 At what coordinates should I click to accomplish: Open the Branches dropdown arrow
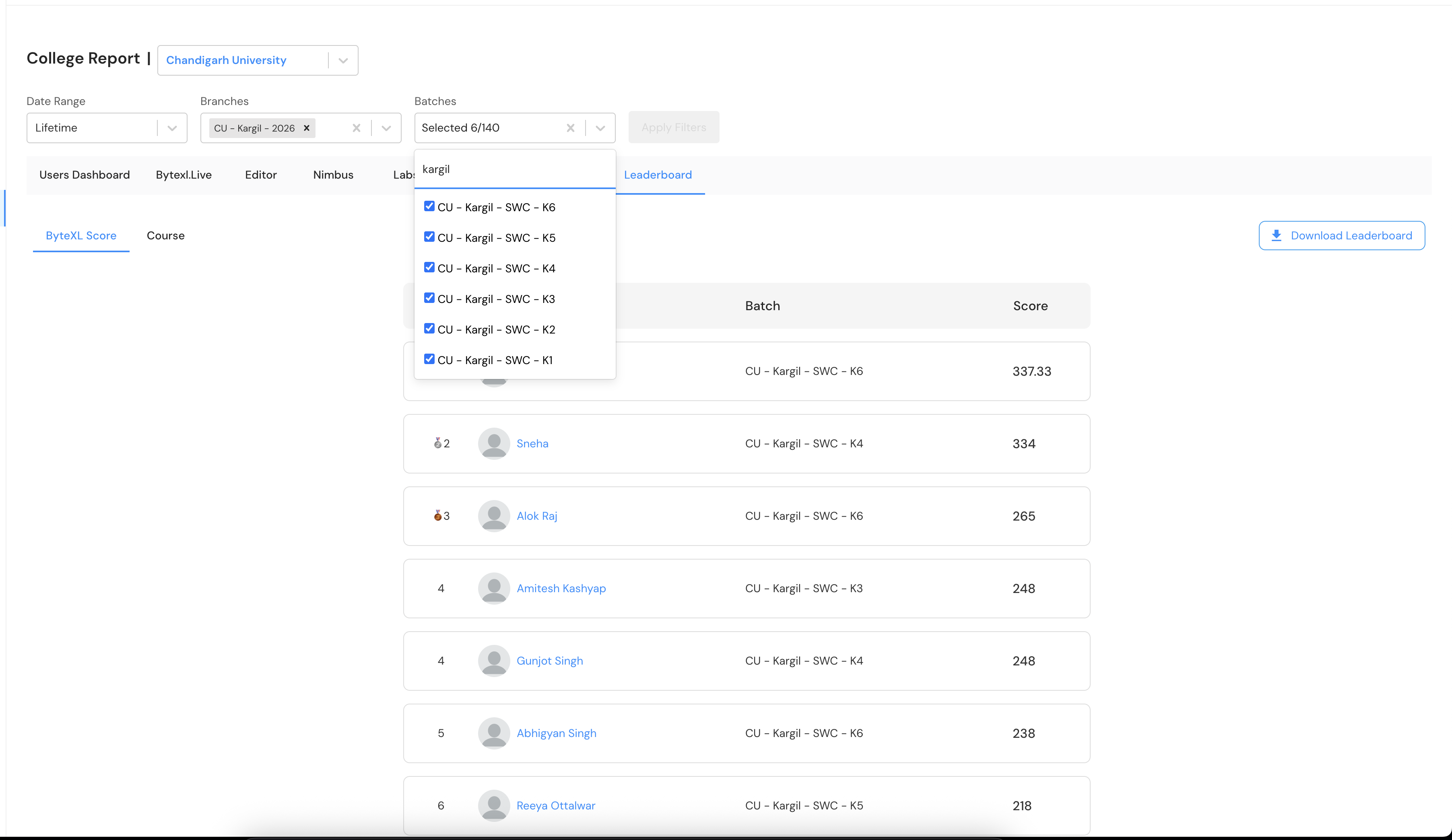386,128
